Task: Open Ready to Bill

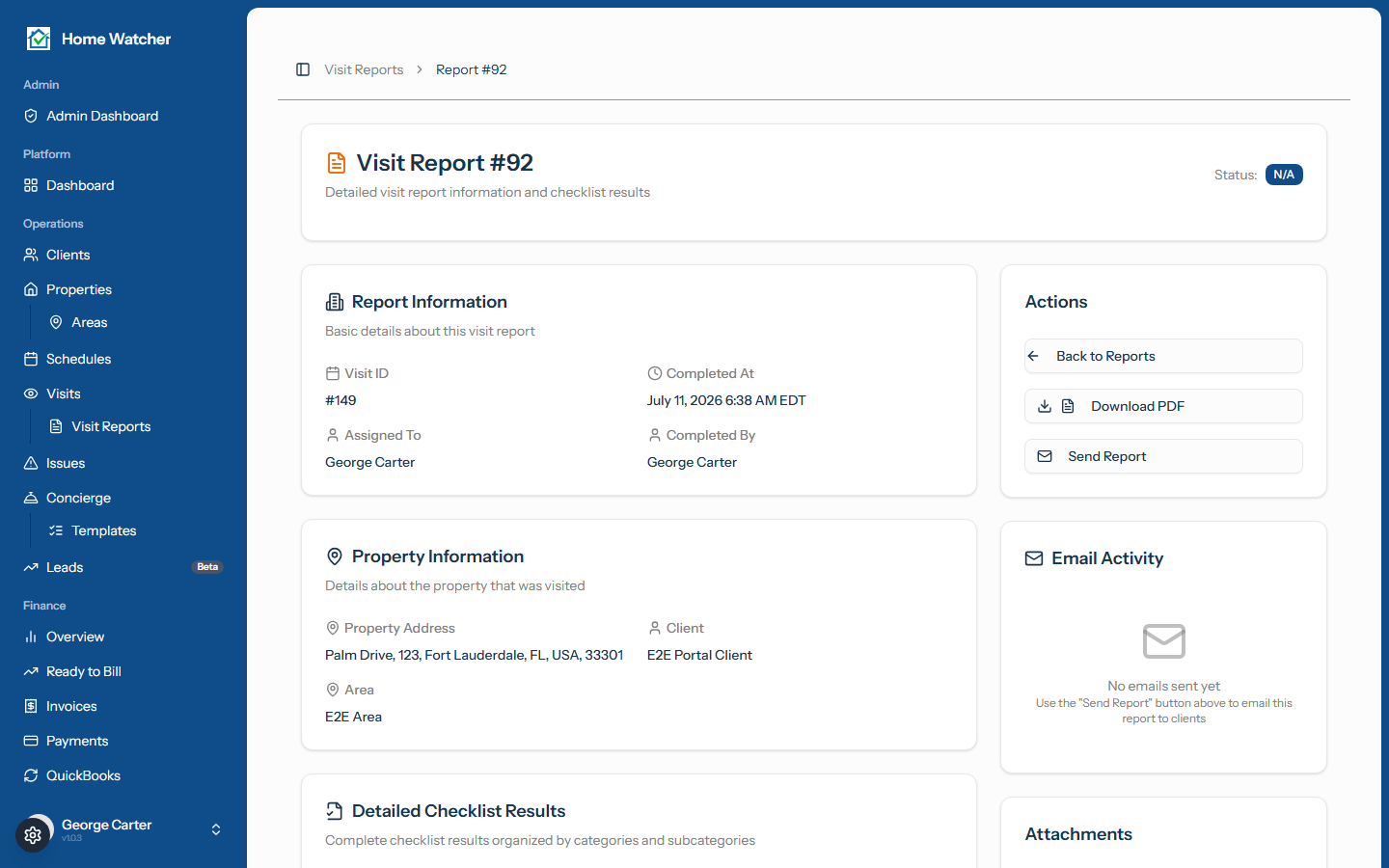Action: tap(123, 671)
